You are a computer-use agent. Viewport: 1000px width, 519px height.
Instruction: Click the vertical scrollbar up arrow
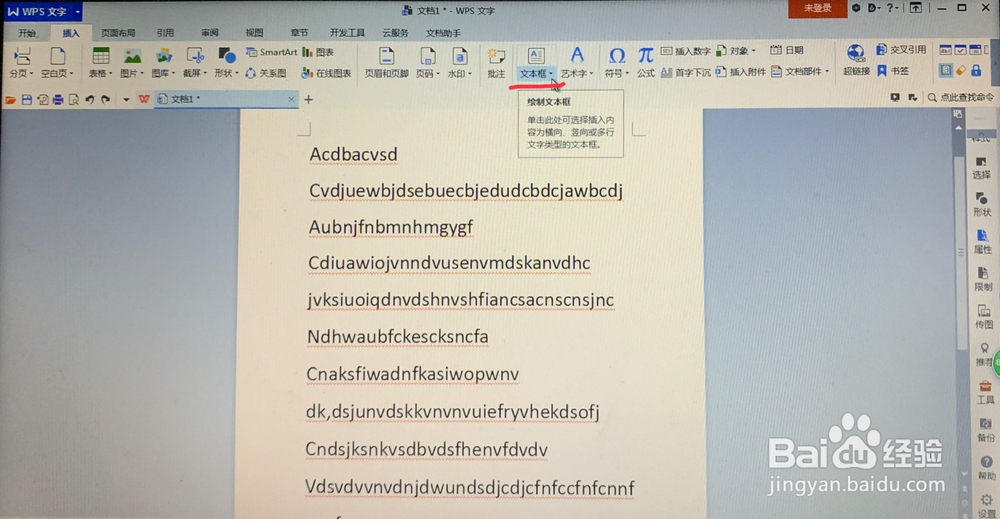click(957, 128)
